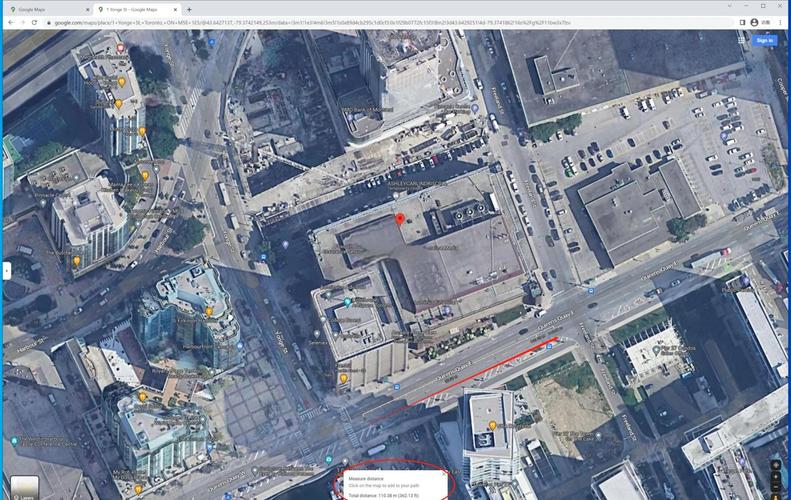Open the Chrome profile avatar
This screenshot has width=791, height=500.
pyautogui.click(x=754, y=23)
